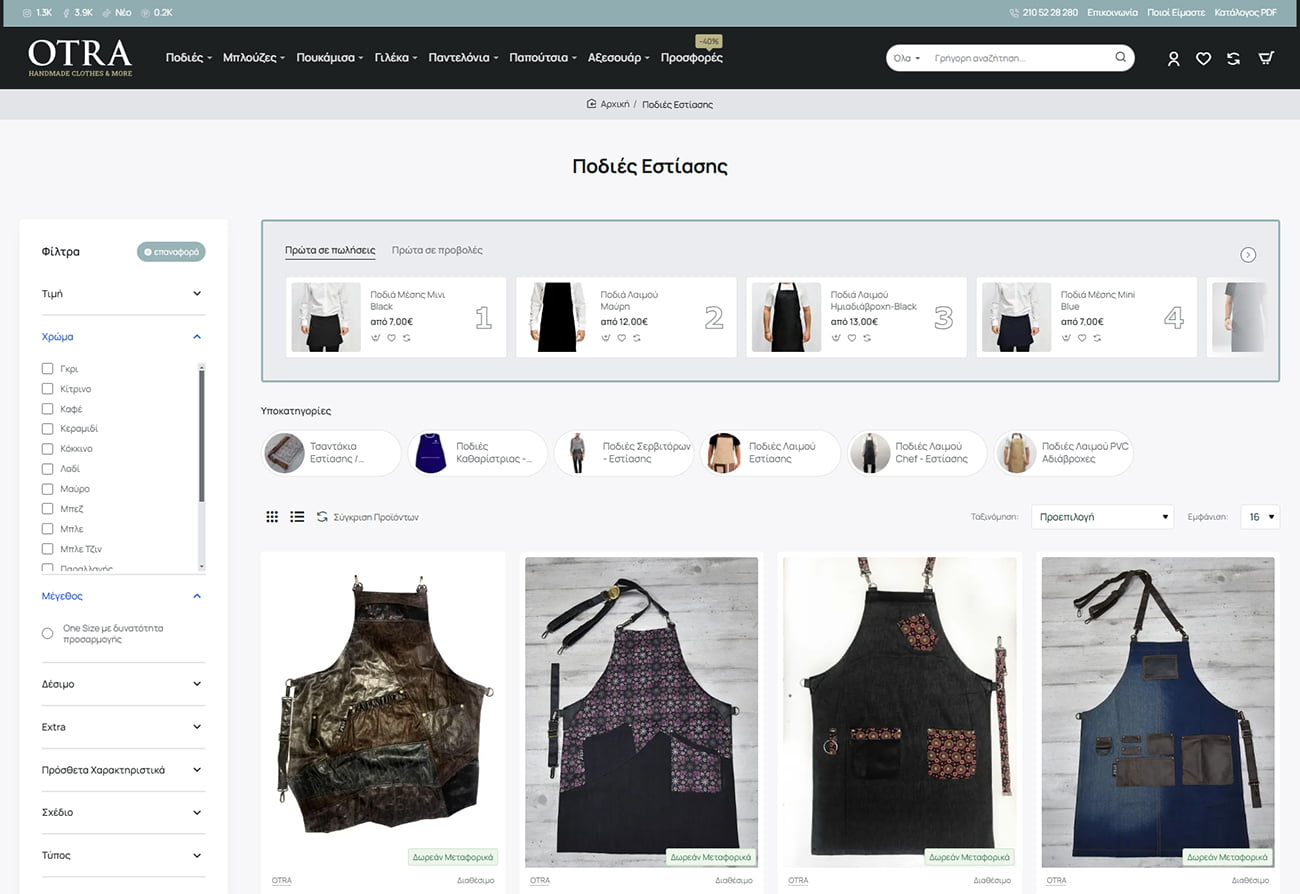Open the Κατάλογος PDF link
The height and width of the screenshot is (894, 1300).
[1245, 13]
